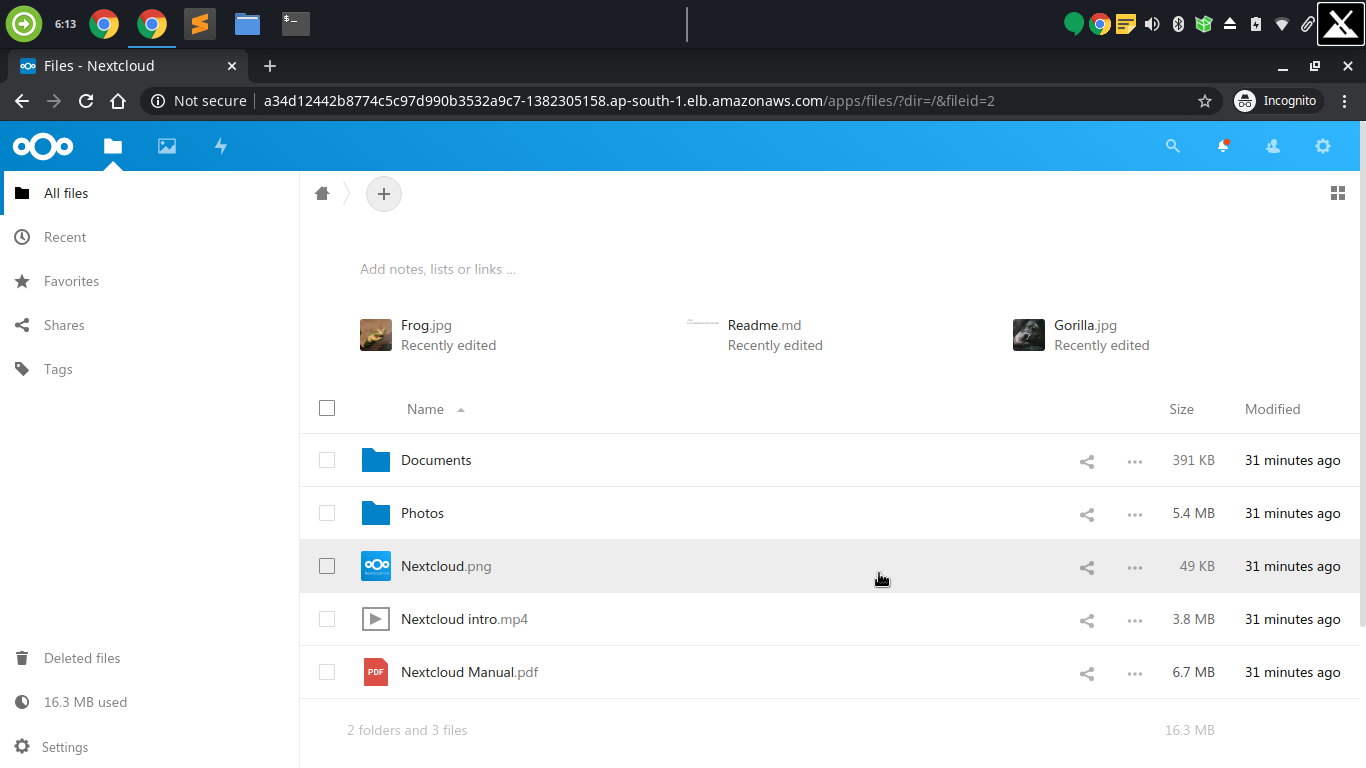
Task: Open Recent in sidebar
Action: point(150,237)
